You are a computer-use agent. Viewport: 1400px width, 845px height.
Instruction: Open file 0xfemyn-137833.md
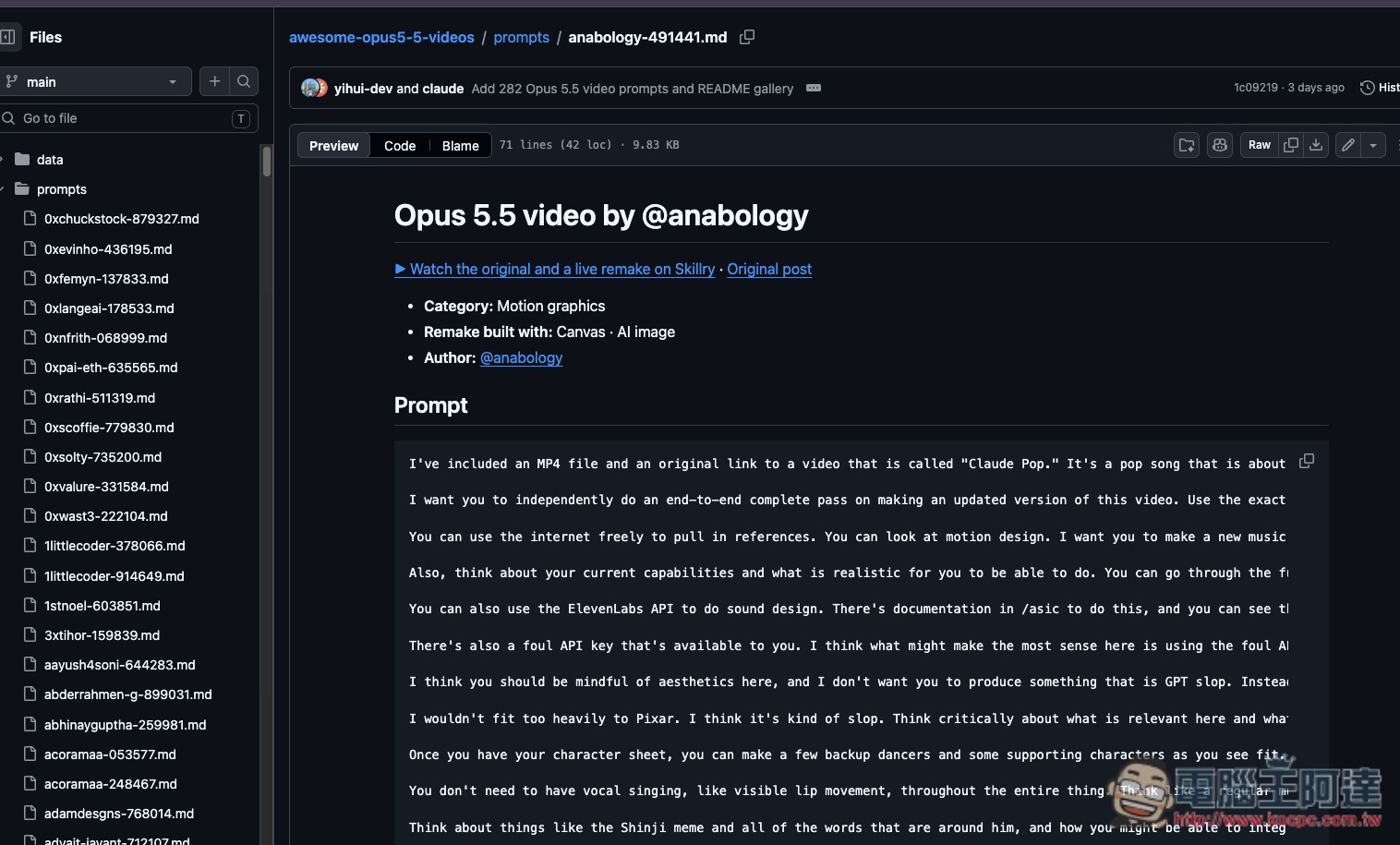pyautogui.click(x=106, y=279)
